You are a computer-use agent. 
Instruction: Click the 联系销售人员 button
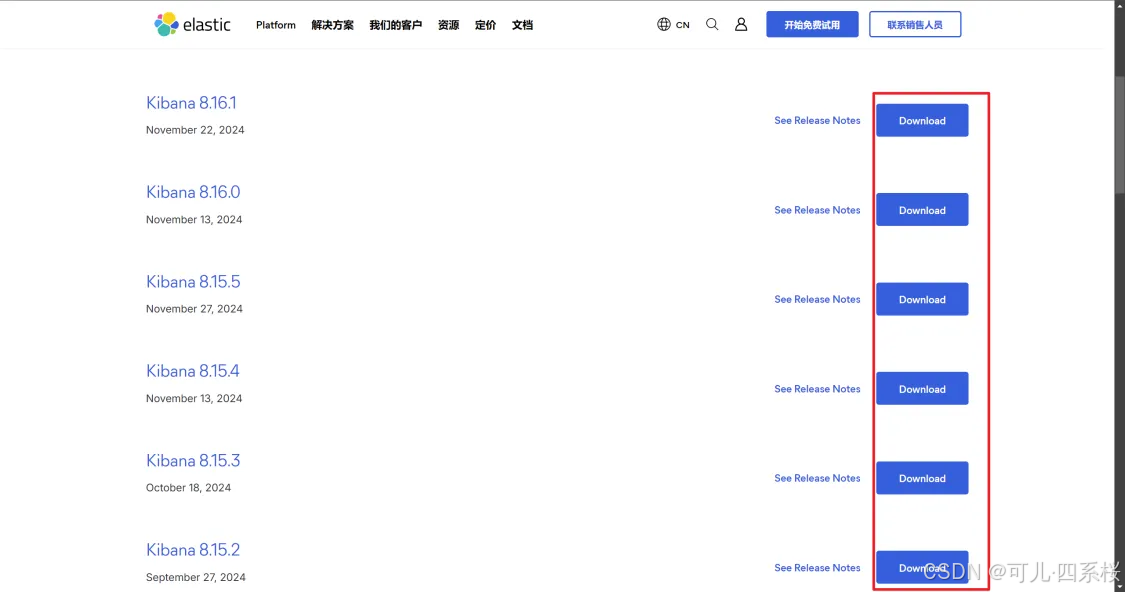coord(915,24)
